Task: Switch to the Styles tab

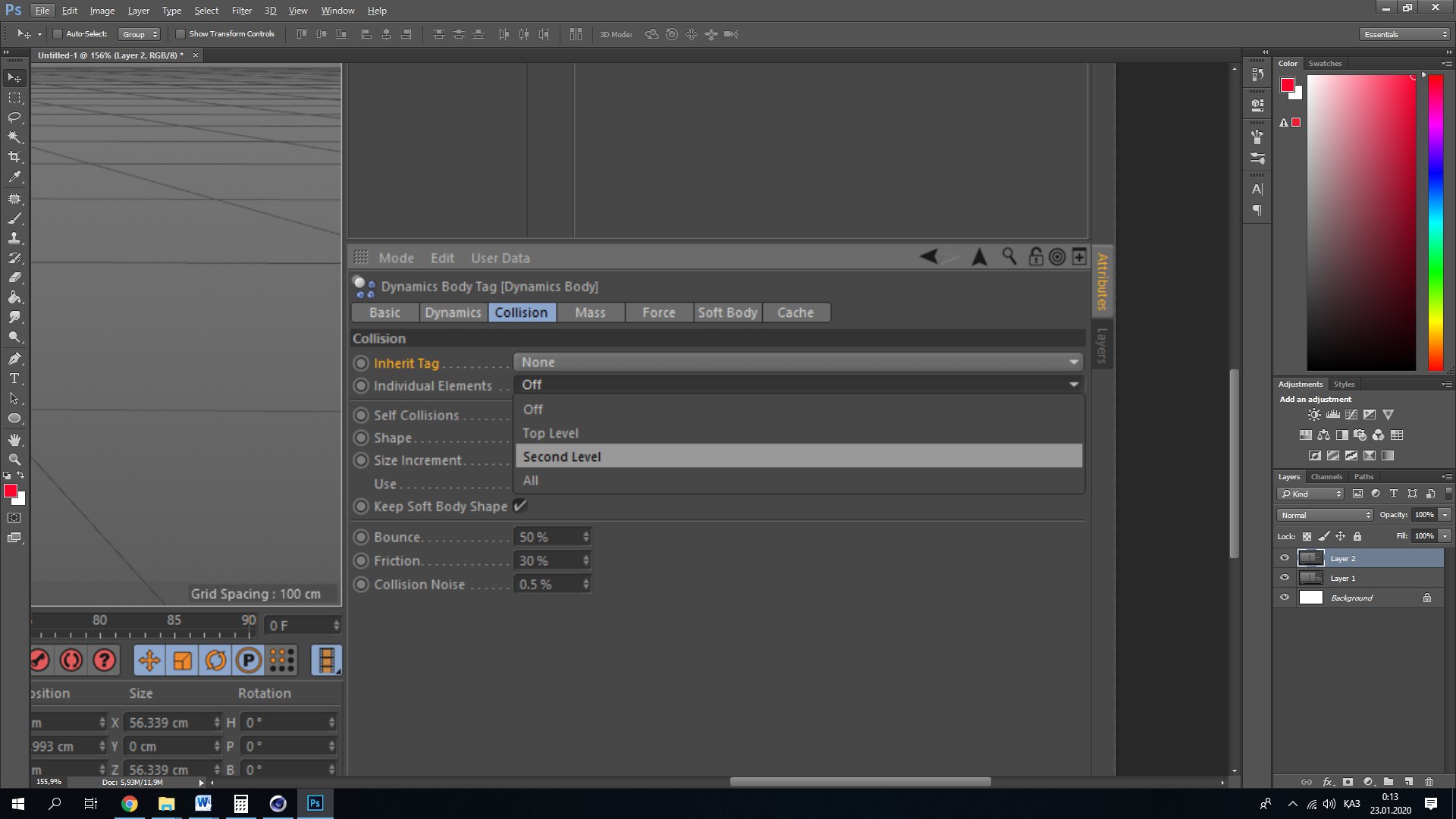Action: (x=1344, y=384)
